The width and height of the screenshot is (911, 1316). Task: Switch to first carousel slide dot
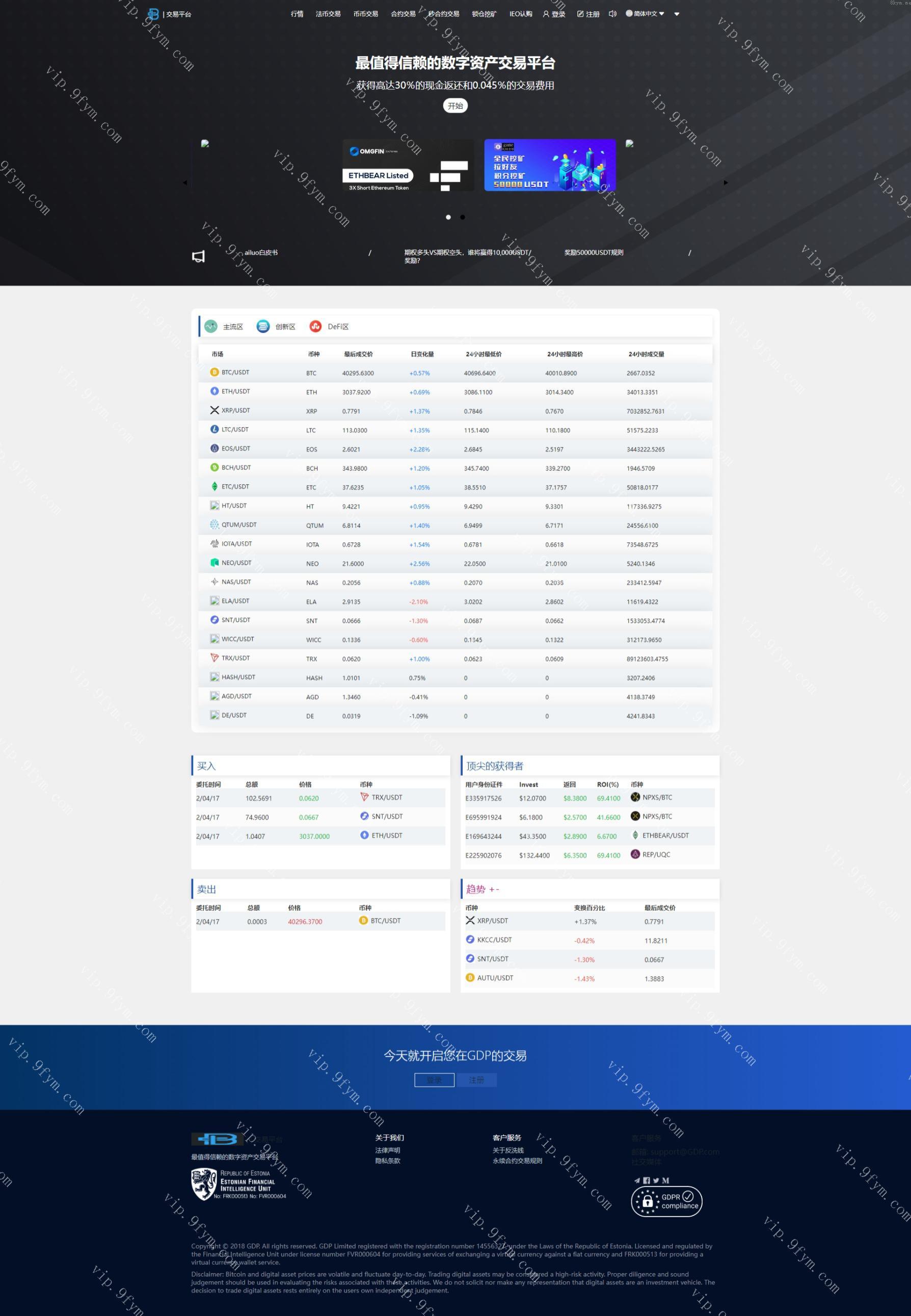448,217
